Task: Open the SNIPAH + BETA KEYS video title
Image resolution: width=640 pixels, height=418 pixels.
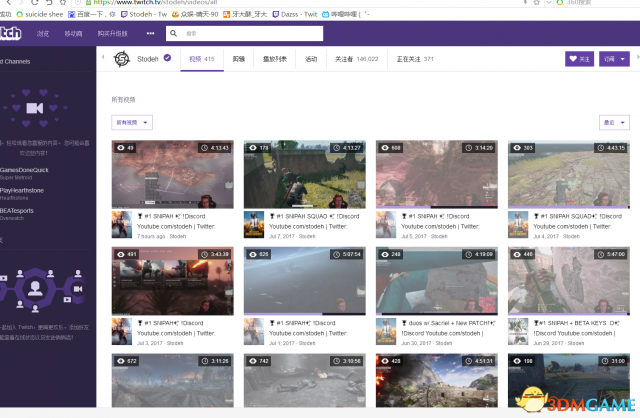Action: [576, 328]
